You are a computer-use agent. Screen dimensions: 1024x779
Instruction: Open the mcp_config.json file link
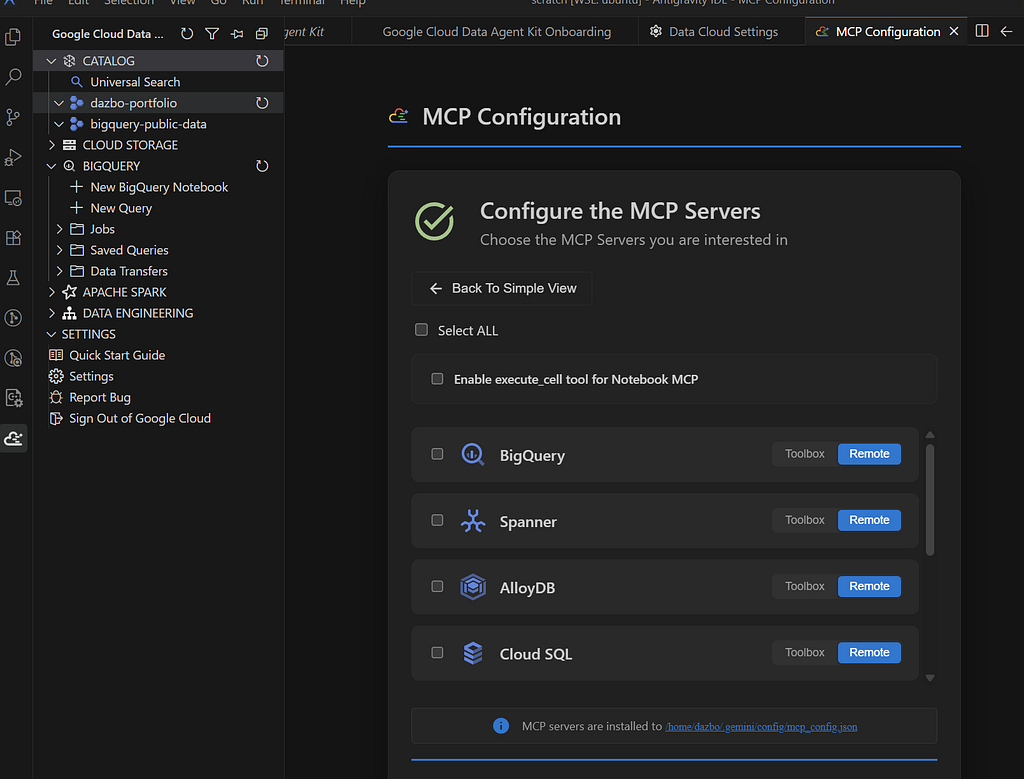pyautogui.click(x=761, y=727)
